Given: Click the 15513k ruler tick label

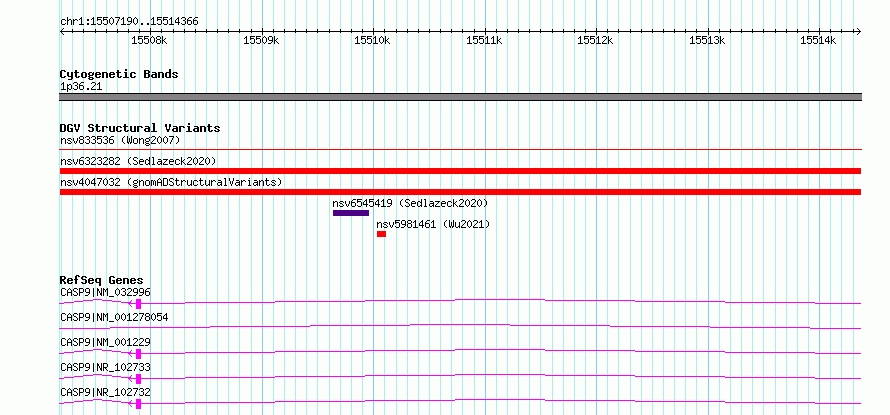Looking at the screenshot, I should [x=707, y=40].
